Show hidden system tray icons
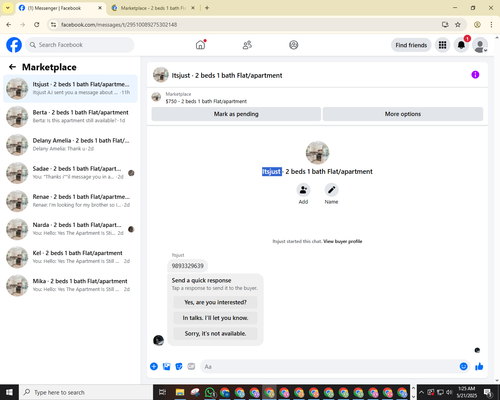Viewport: 500px width, 400px height. pos(421,392)
